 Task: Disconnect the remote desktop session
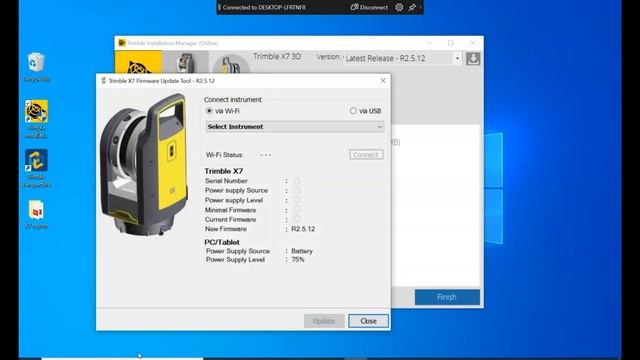click(x=369, y=7)
